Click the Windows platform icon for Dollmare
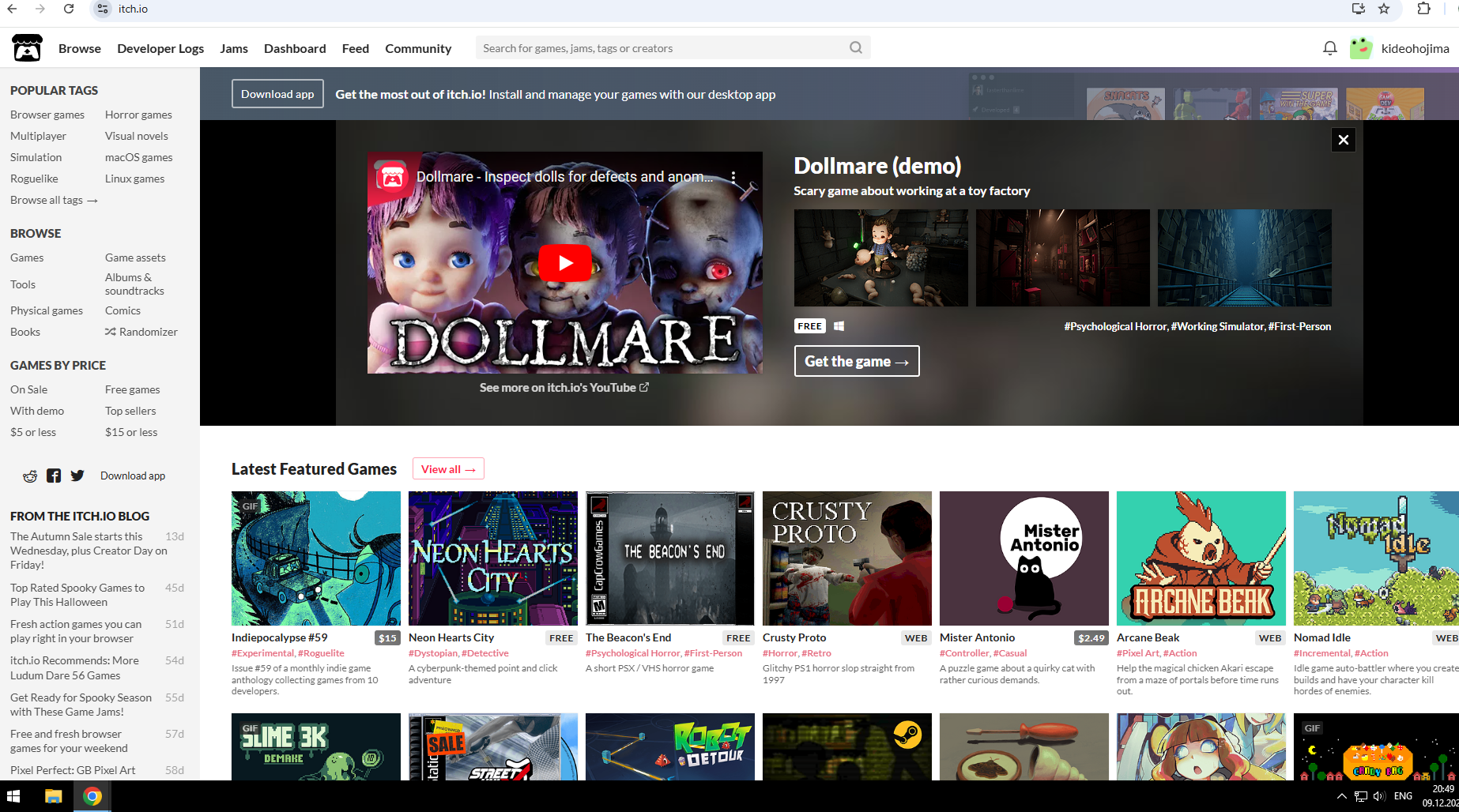Screen dimensions: 1459x812 [839, 326]
